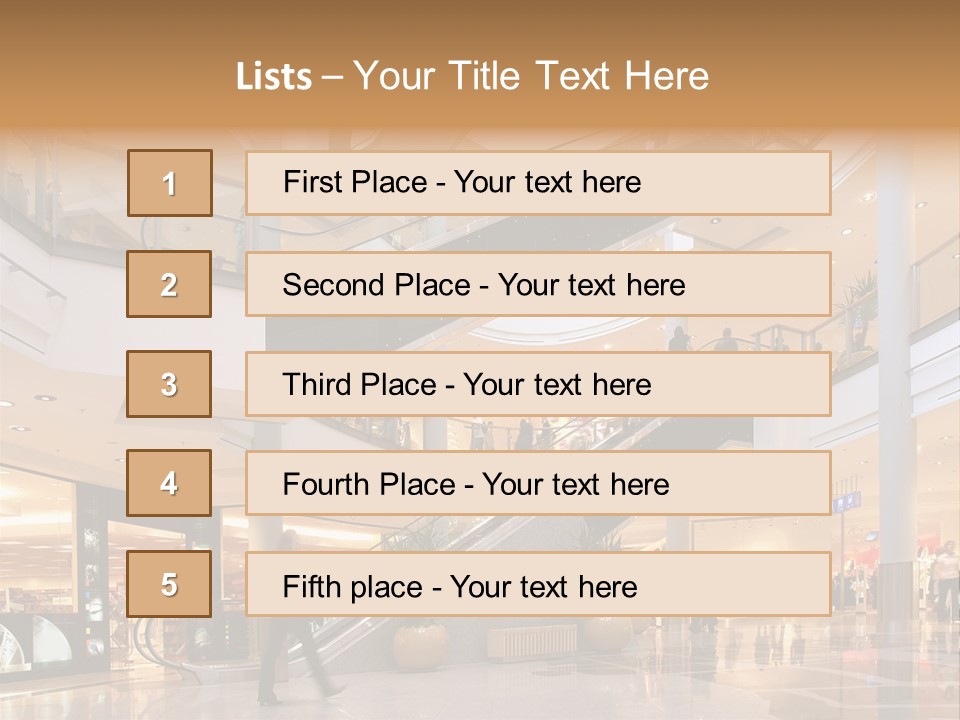
Task: Click the slide title text
Action: pos(473,76)
